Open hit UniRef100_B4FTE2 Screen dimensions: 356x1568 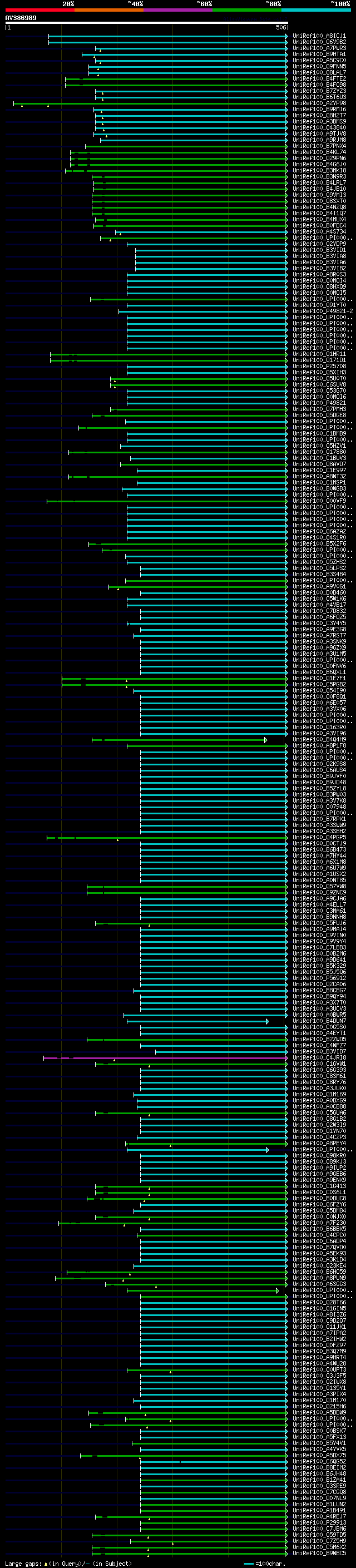point(319,78)
